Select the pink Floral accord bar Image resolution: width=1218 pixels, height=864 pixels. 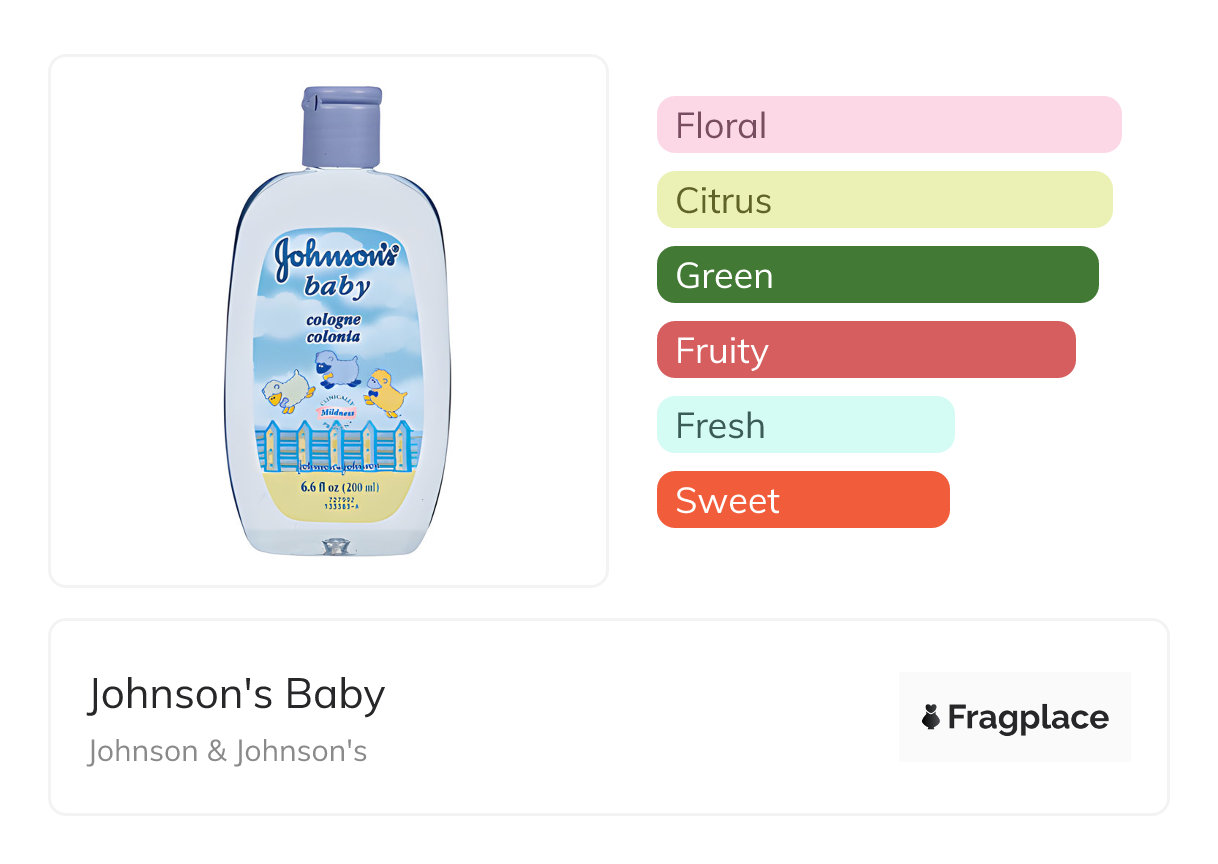(x=888, y=125)
